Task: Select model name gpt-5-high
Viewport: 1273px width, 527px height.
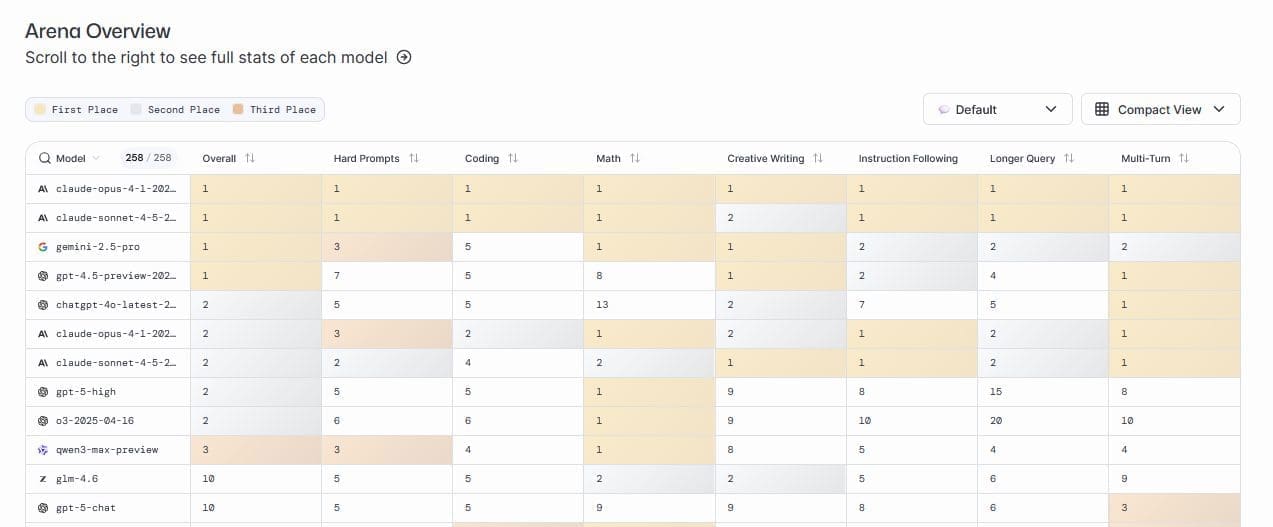Action: click(x=86, y=391)
